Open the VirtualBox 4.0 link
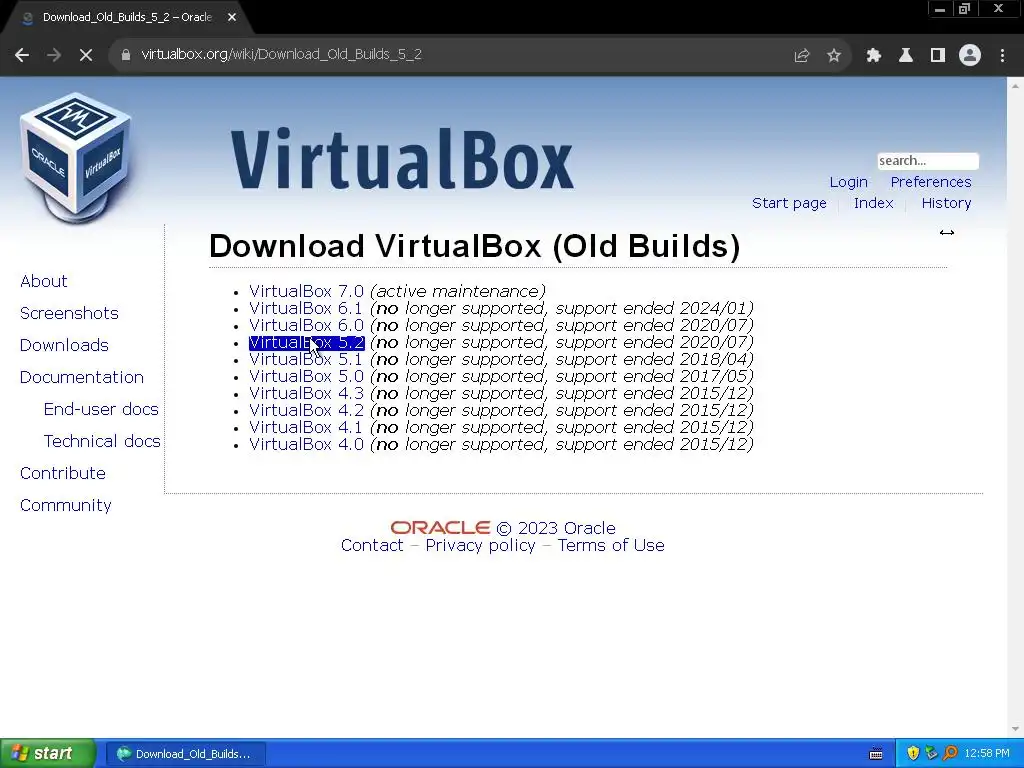Viewport: 1024px width, 768px height. 306,444
